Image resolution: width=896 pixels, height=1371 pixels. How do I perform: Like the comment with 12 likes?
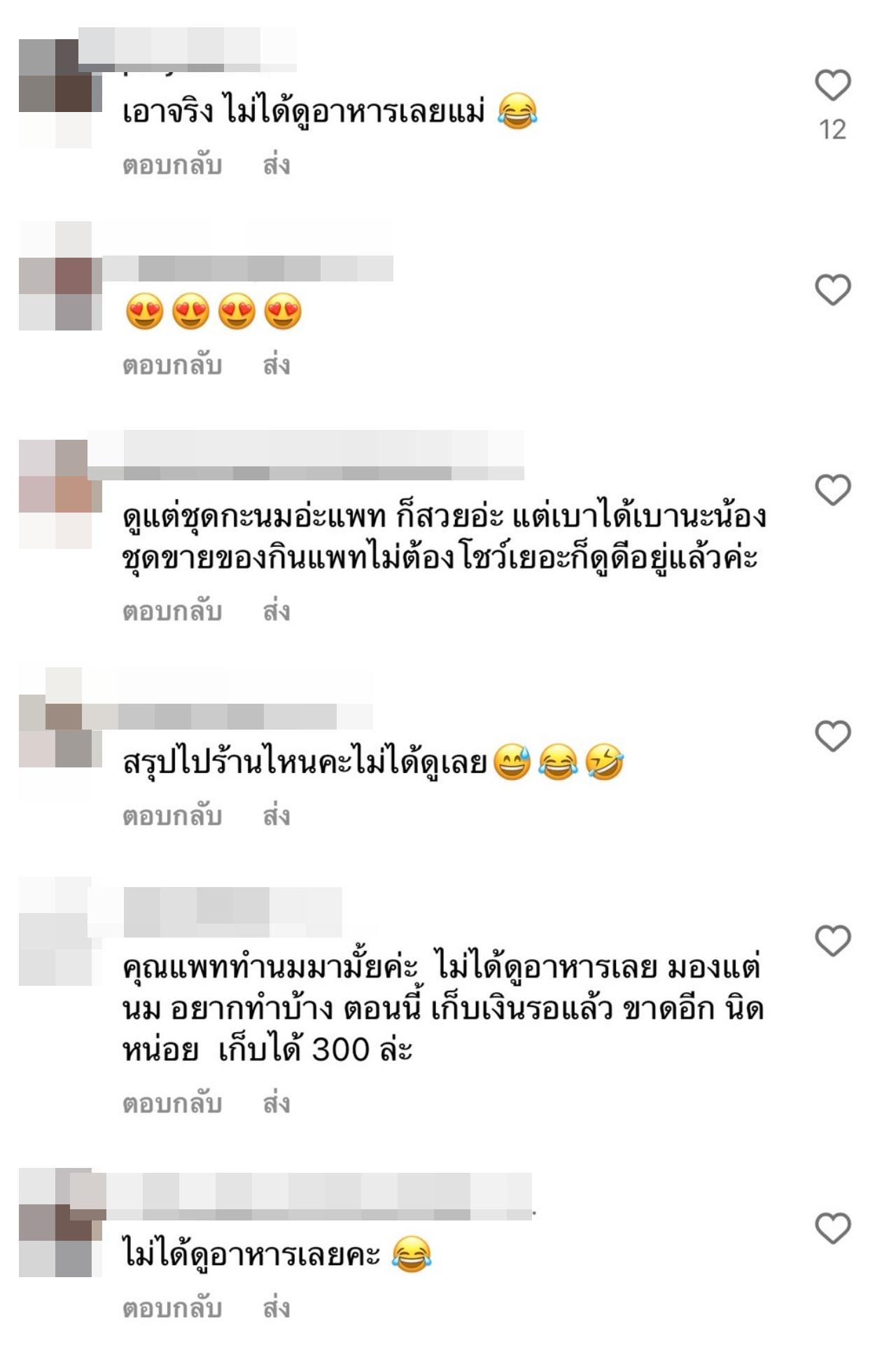click(832, 85)
